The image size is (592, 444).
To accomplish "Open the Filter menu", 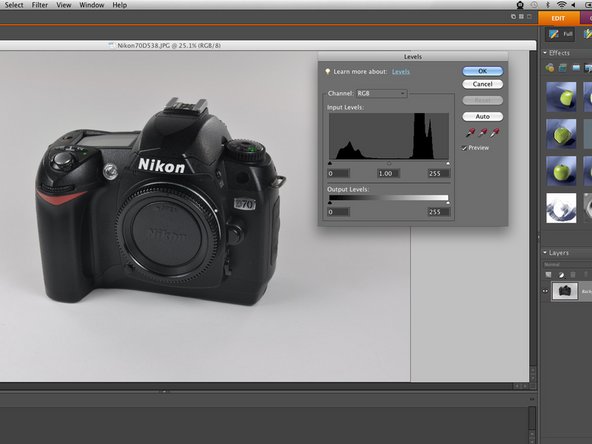I will click(40, 5).
